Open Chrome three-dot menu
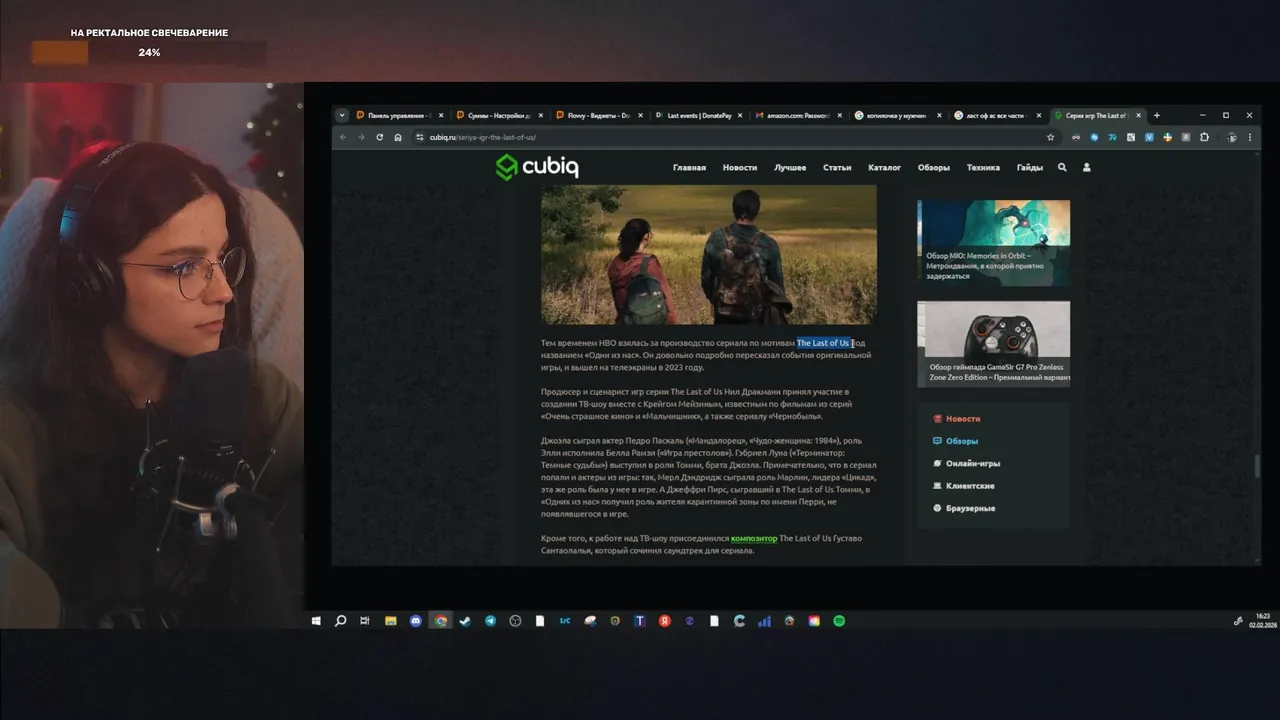The width and height of the screenshot is (1280, 720). (x=1250, y=137)
